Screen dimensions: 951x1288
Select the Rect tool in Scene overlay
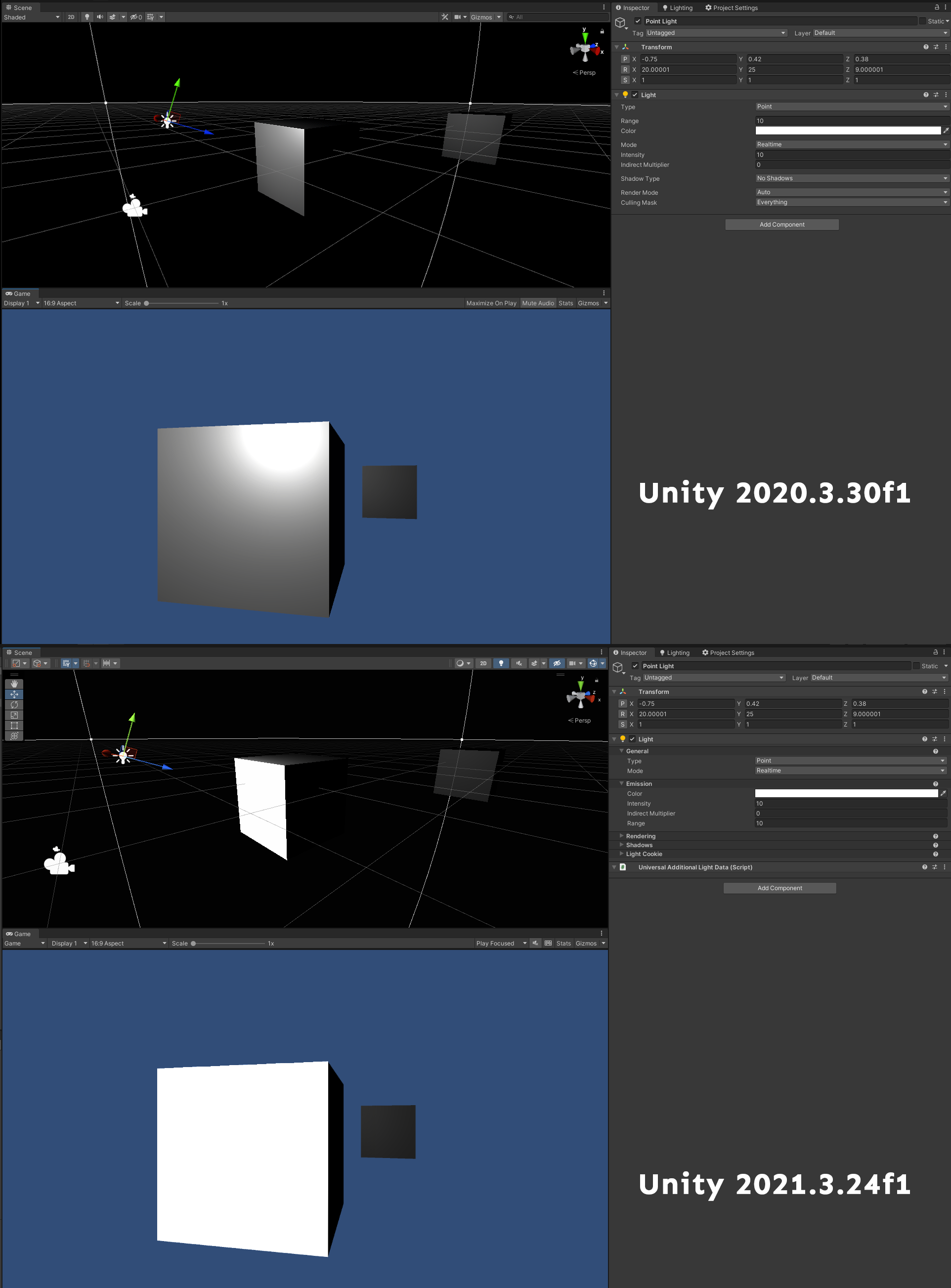(x=14, y=725)
